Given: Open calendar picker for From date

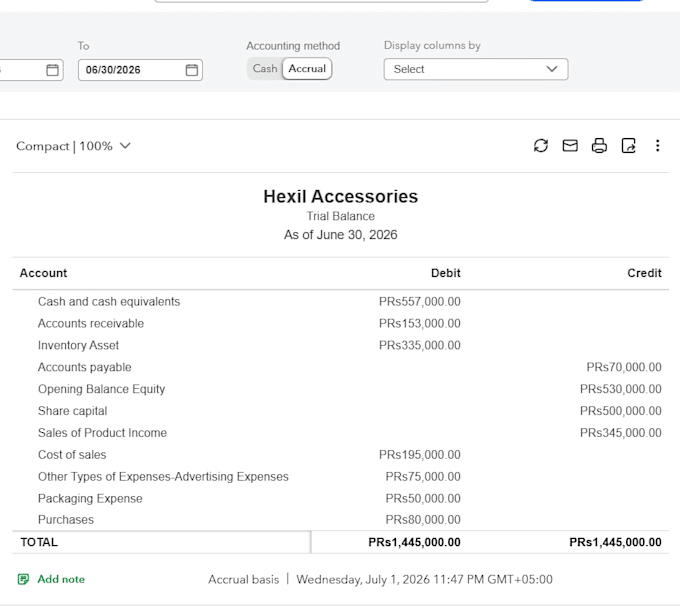Looking at the screenshot, I should tap(52, 70).
